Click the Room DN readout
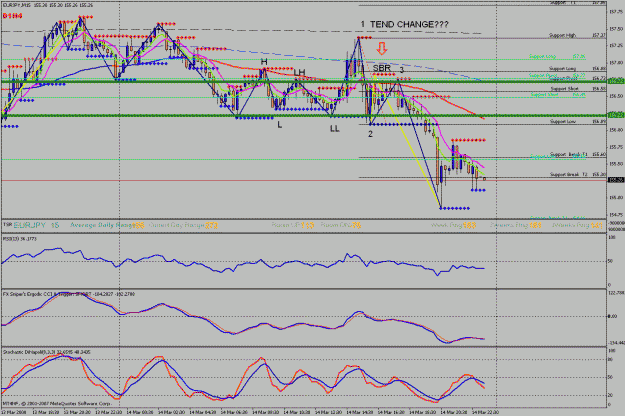The width and height of the screenshot is (625, 416). (341, 225)
